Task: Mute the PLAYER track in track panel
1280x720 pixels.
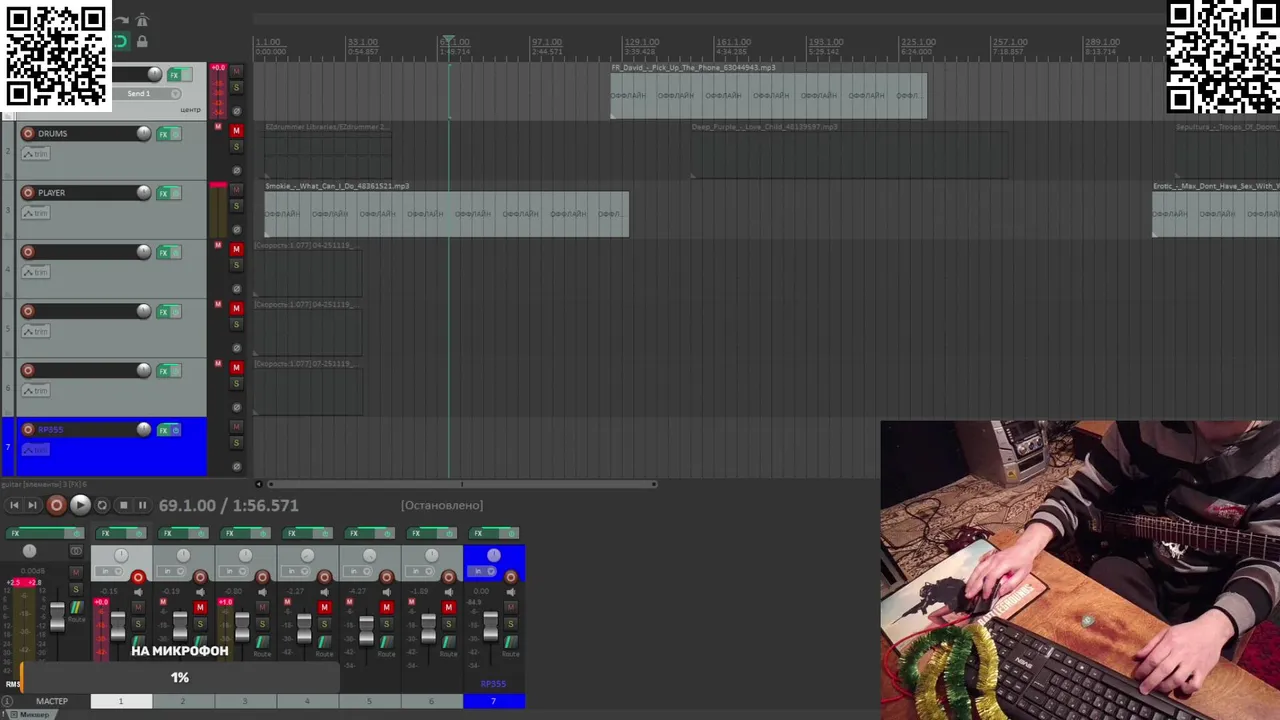Action: tap(236, 190)
